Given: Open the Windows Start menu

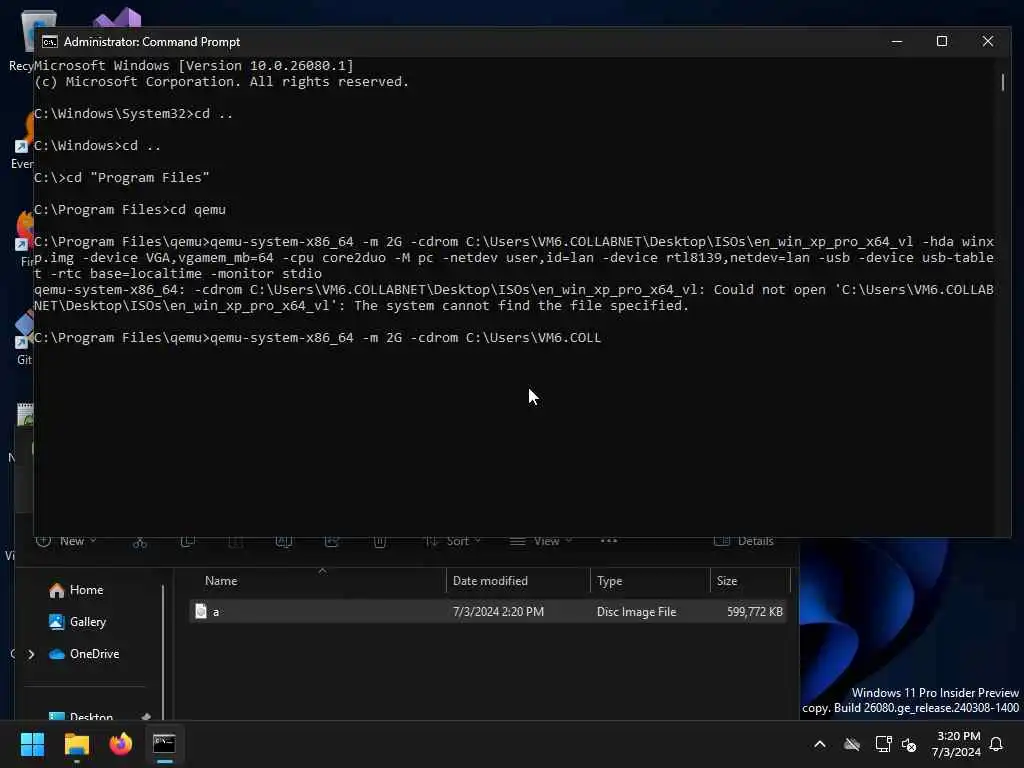Looking at the screenshot, I should click(x=32, y=744).
